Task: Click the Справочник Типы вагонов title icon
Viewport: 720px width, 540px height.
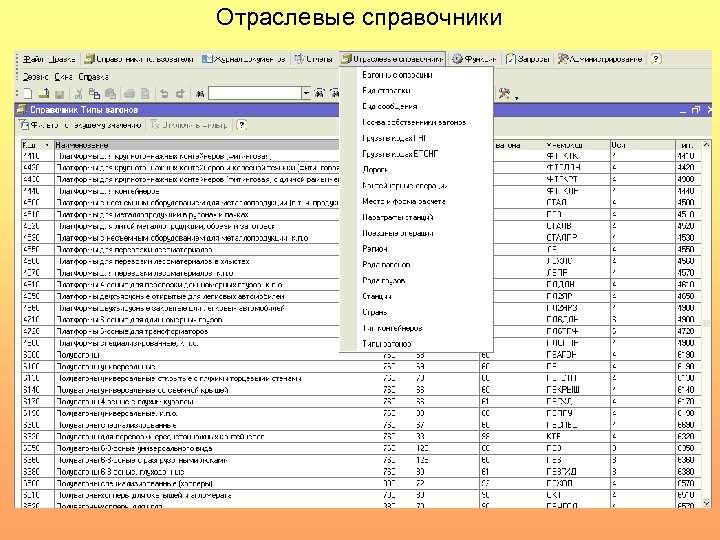Action: (x=21, y=110)
